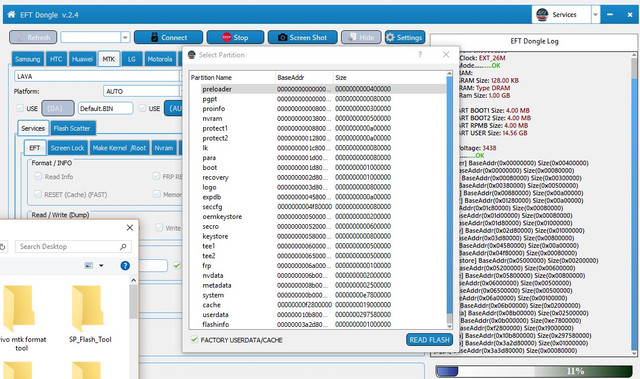The width and height of the screenshot is (640, 379).
Task: Click the Stop button
Action: coord(235,38)
